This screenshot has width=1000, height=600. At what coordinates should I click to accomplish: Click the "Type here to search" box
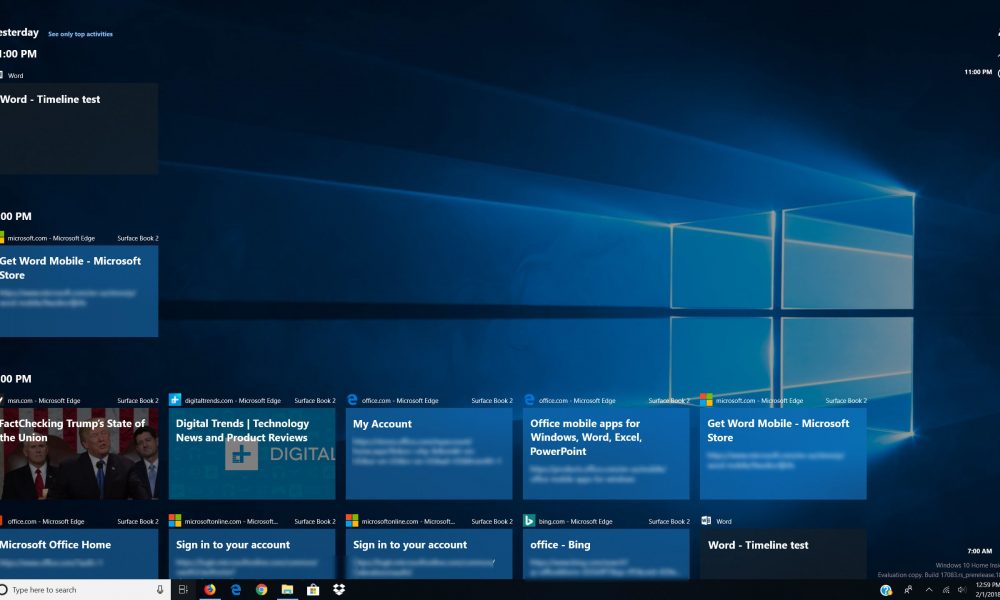point(80,590)
